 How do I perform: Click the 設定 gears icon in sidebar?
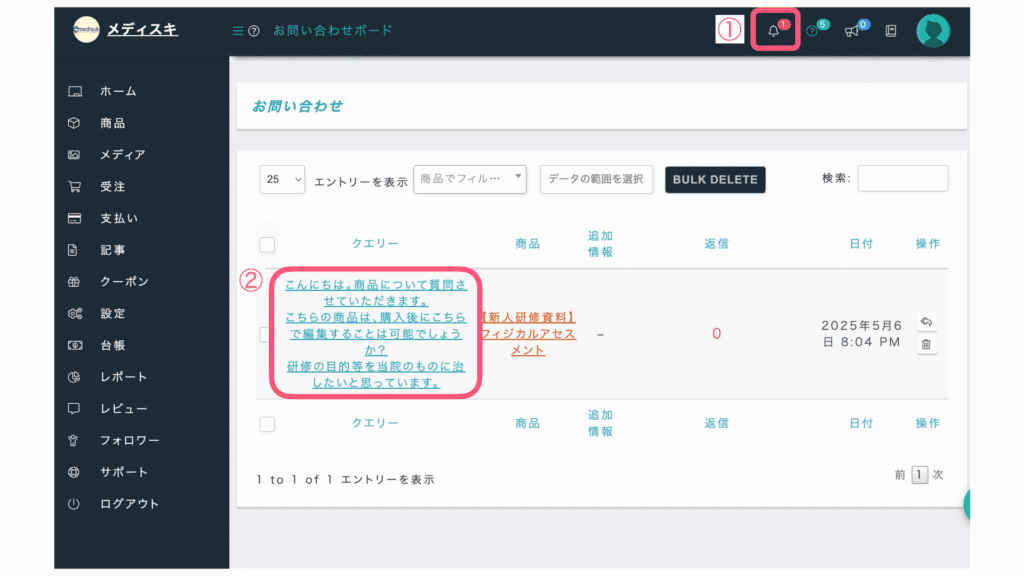click(x=75, y=313)
